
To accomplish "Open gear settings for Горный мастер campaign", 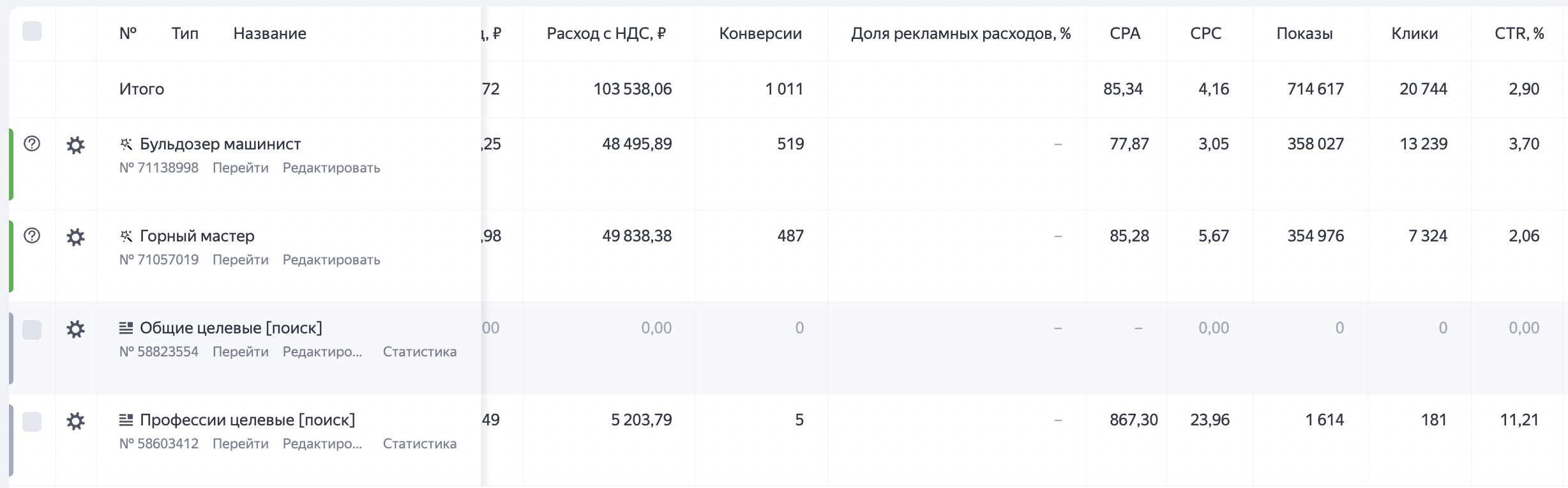I will [75, 237].
